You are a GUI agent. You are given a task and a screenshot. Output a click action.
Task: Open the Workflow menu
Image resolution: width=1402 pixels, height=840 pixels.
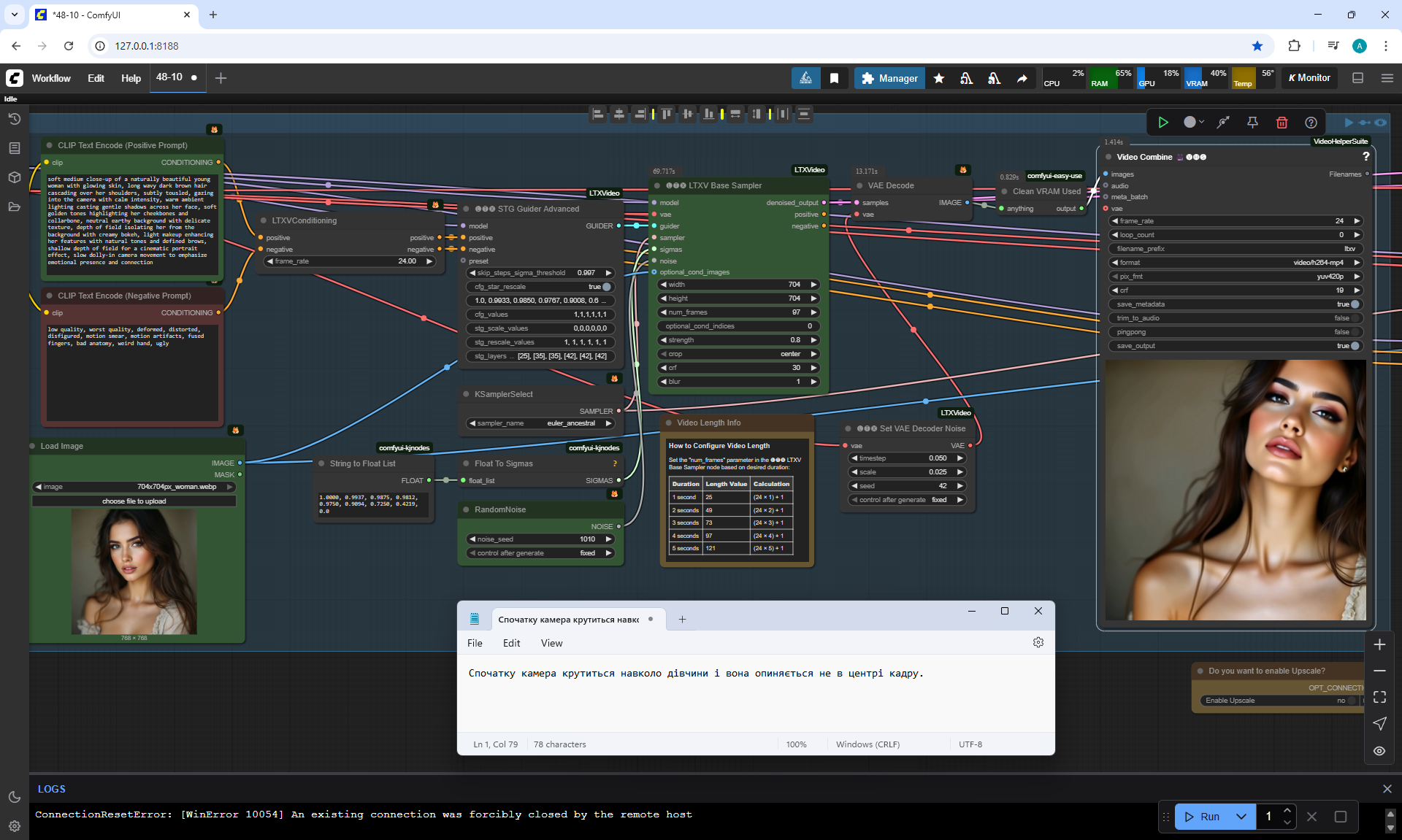(51, 78)
